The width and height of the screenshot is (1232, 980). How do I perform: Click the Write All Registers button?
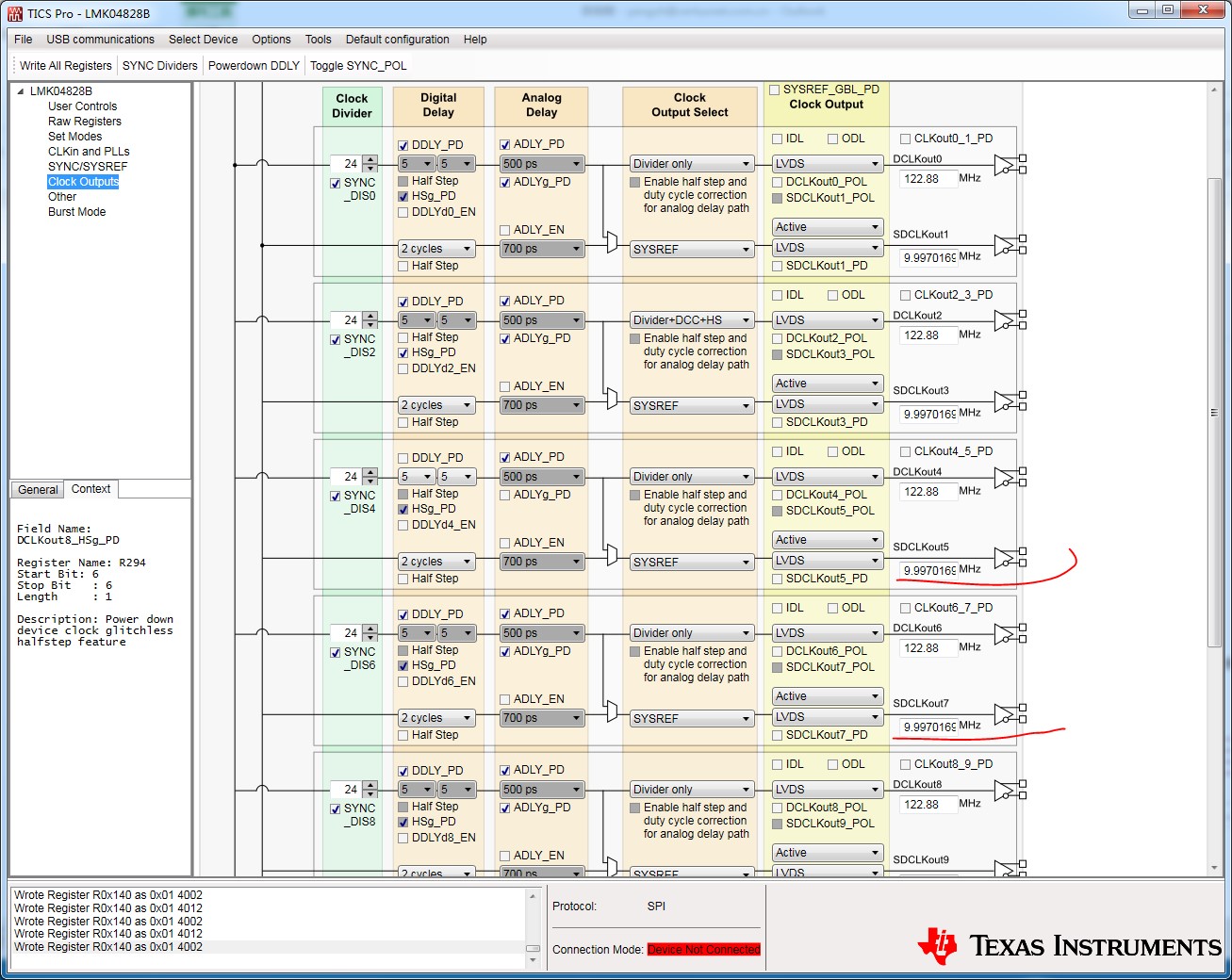(x=66, y=66)
